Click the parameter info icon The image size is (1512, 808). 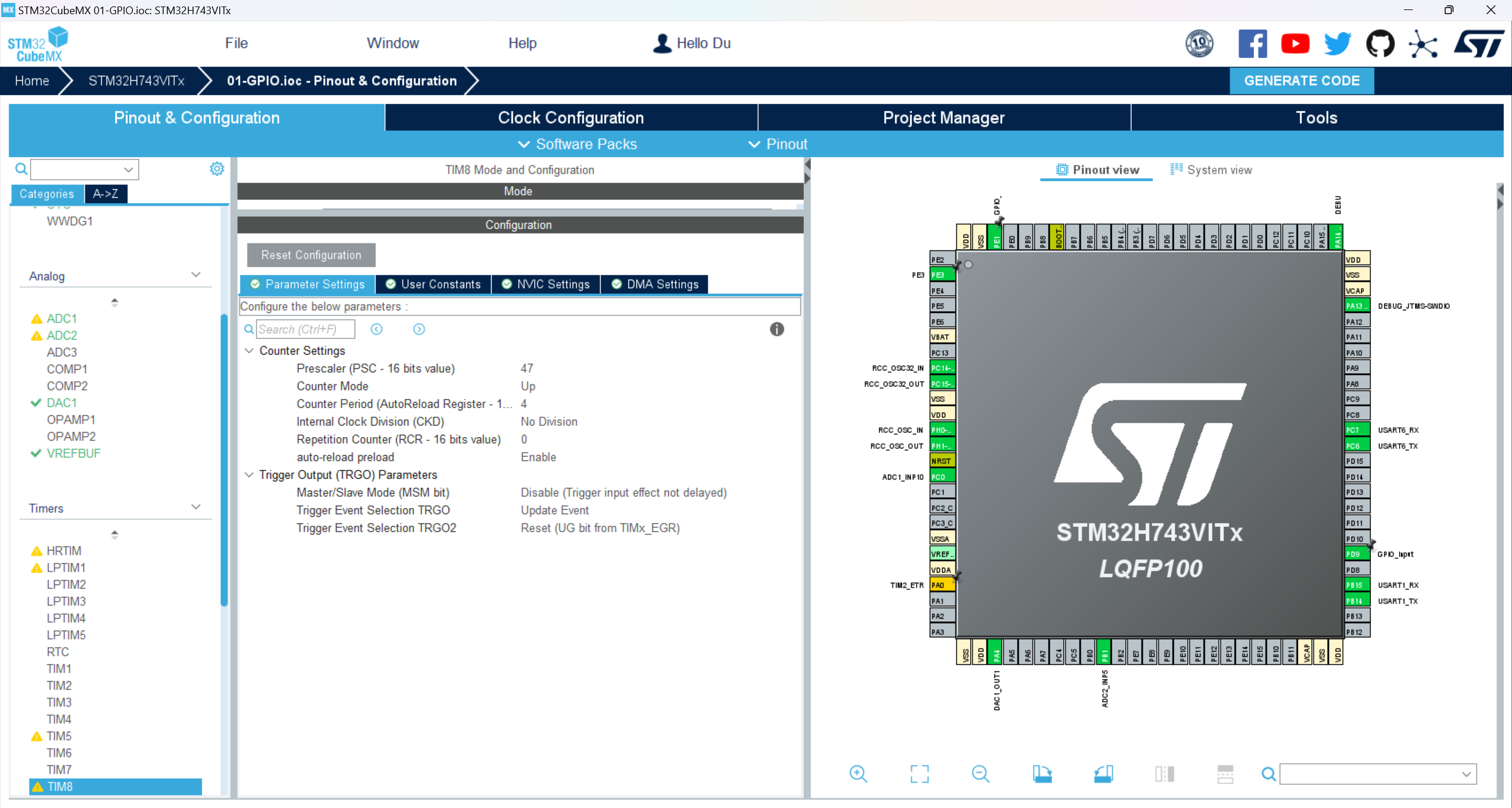[777, 330]
